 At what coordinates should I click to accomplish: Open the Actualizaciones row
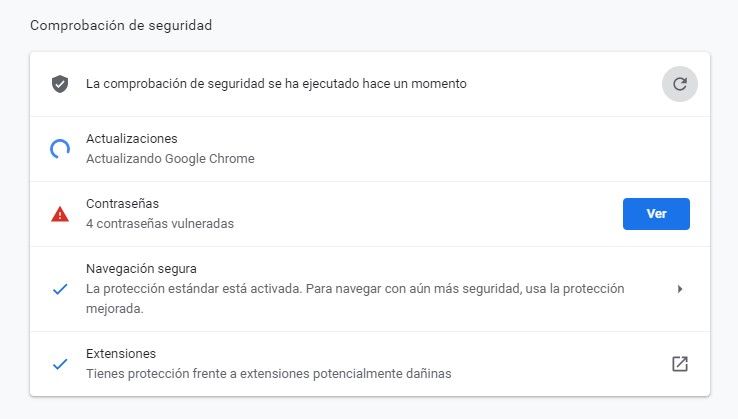pyautogui.click(x=370, y=149)
